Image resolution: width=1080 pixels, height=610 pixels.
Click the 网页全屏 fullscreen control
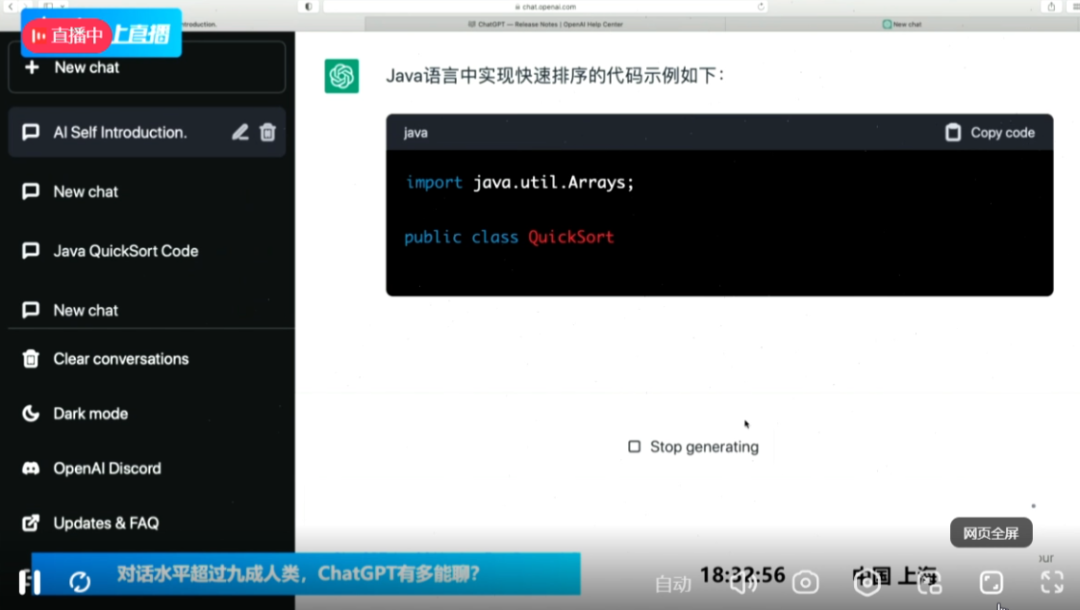coord(989,533)
